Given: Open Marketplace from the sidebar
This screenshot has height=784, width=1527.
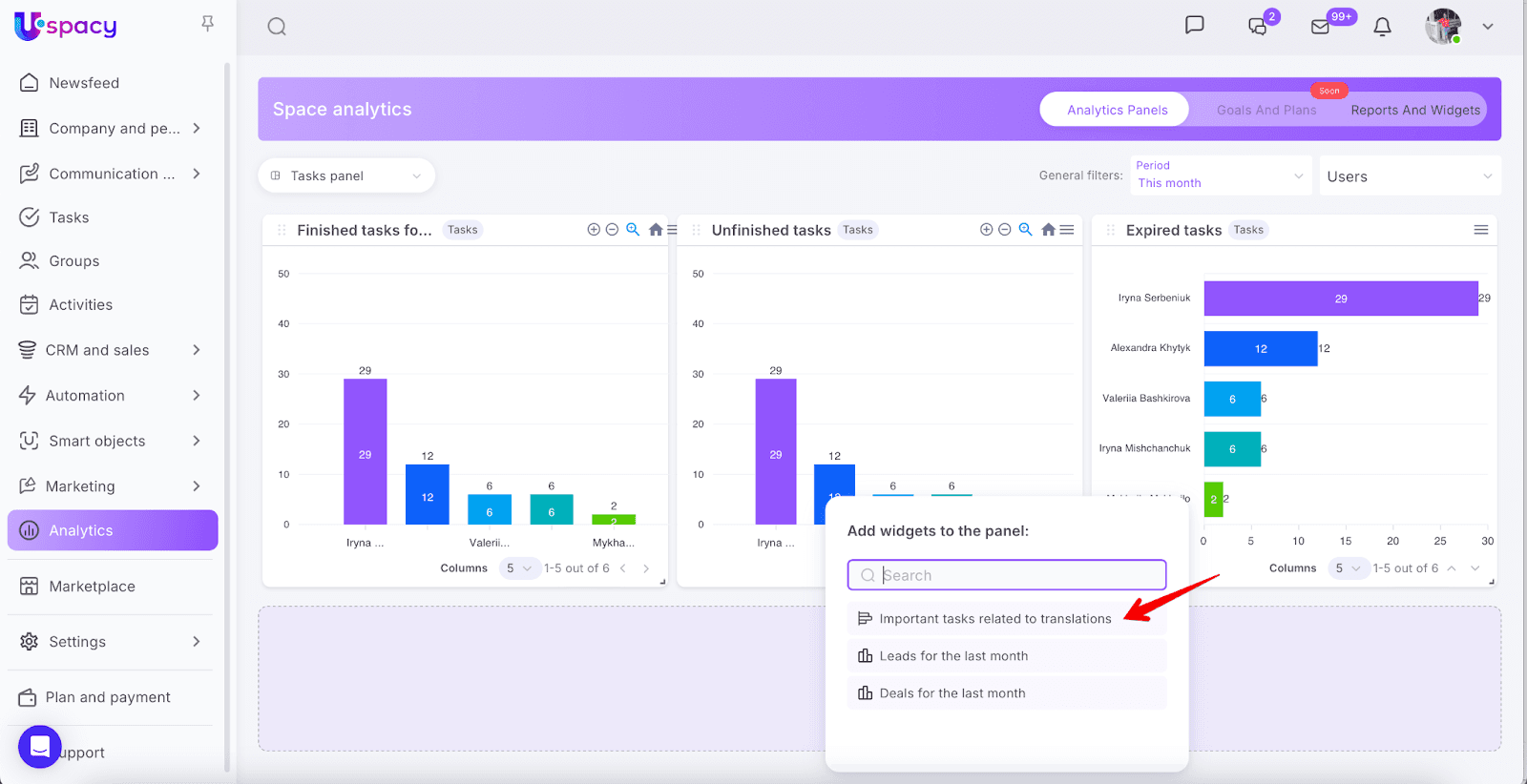Looking at the screenshot, I should 92,587.
